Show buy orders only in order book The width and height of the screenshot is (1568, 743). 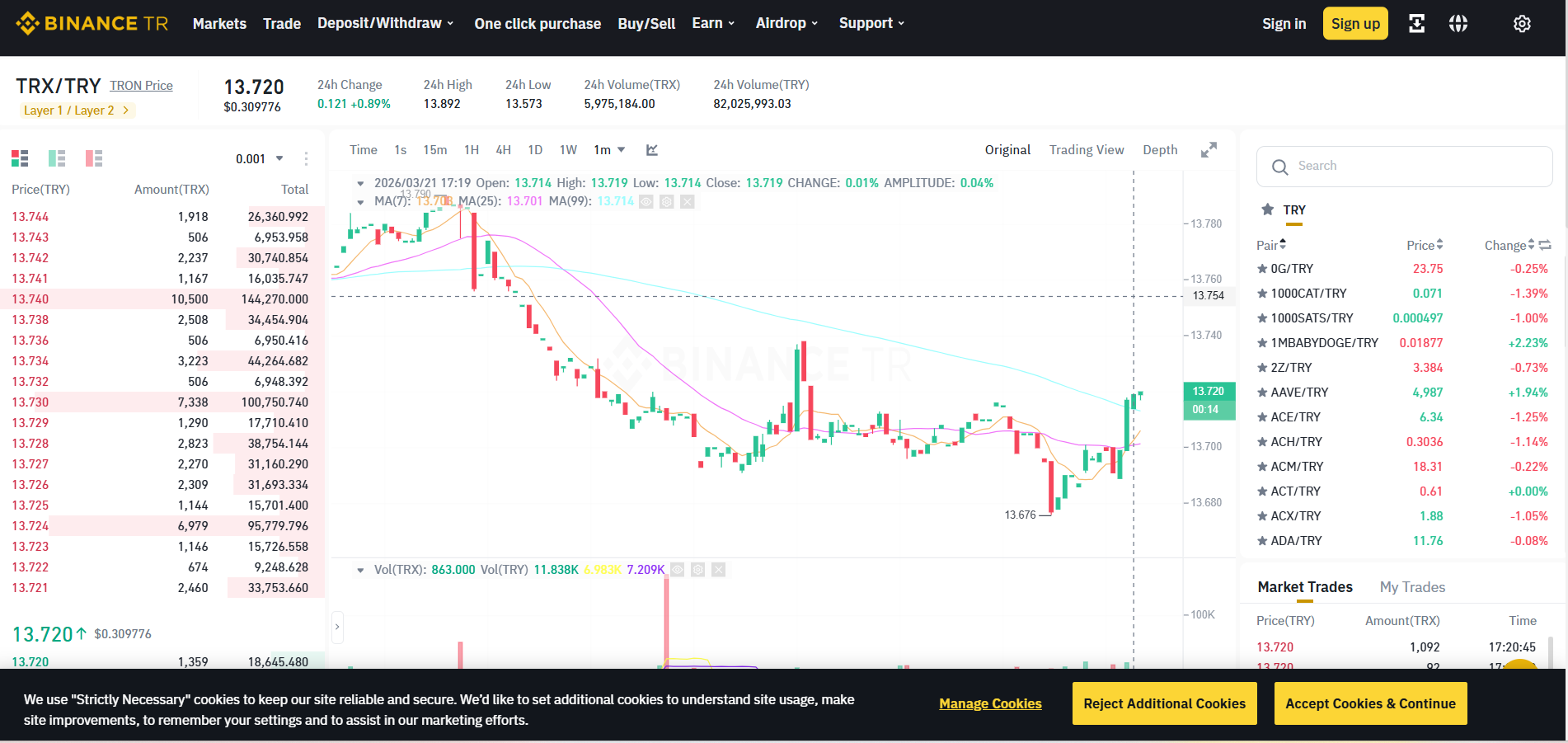pos(57,158)
